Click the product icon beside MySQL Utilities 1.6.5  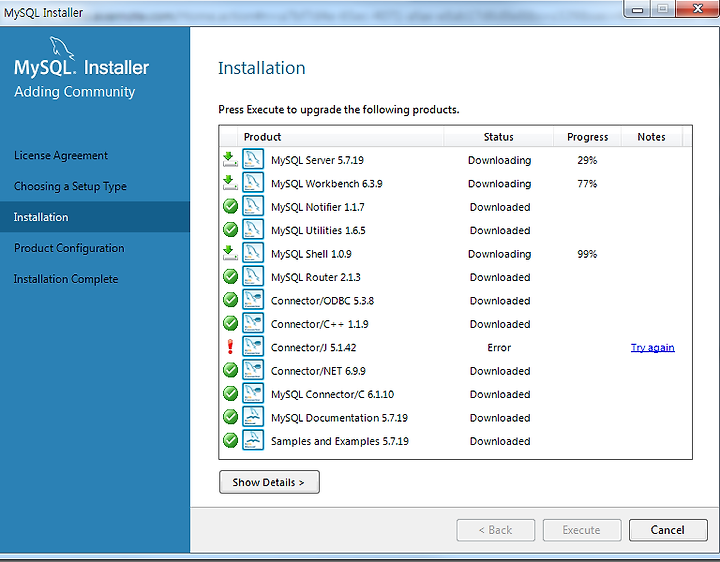coord(253,230)
